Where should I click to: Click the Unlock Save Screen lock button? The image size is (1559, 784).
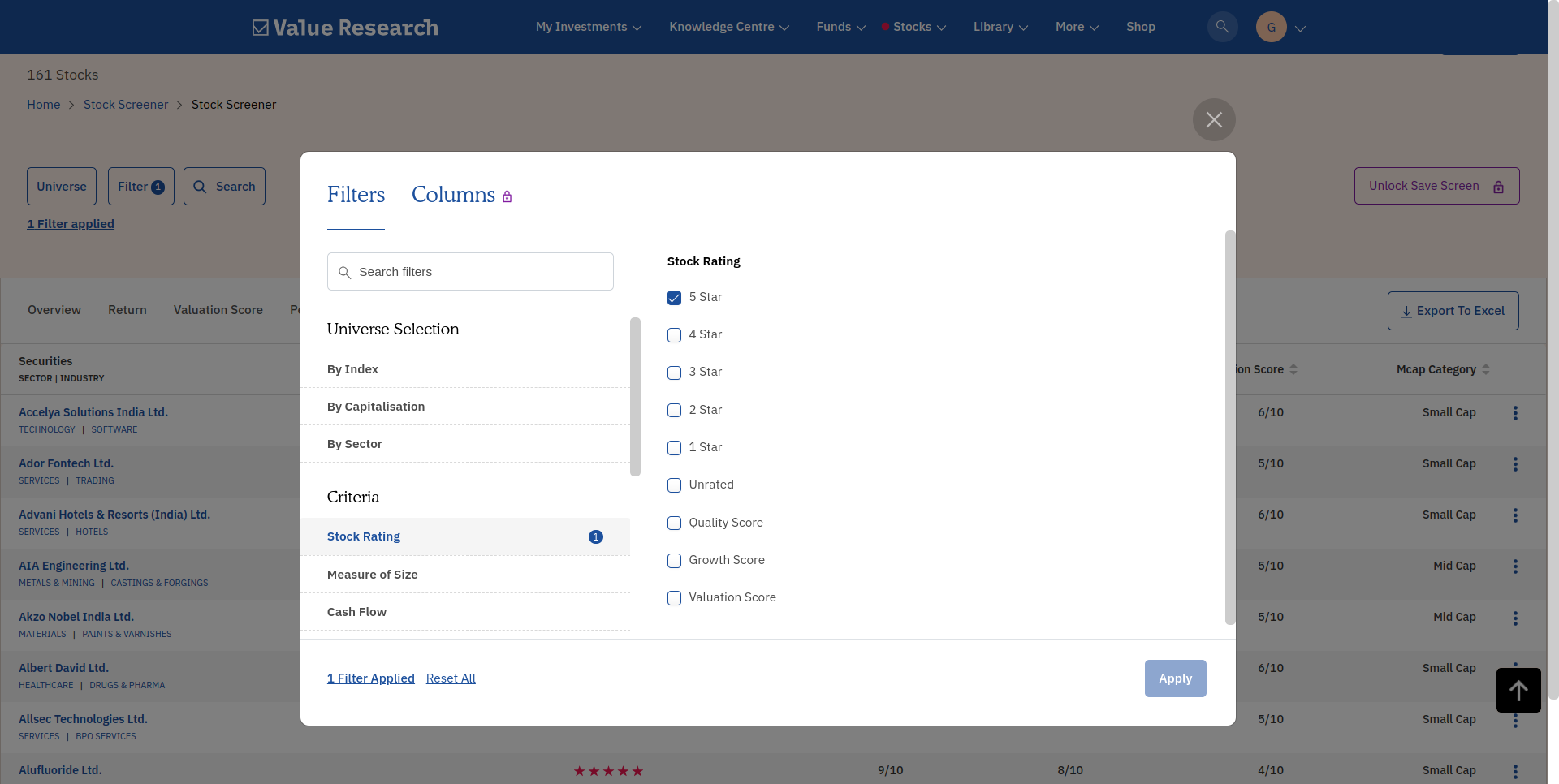click(x=1436, y=186)
